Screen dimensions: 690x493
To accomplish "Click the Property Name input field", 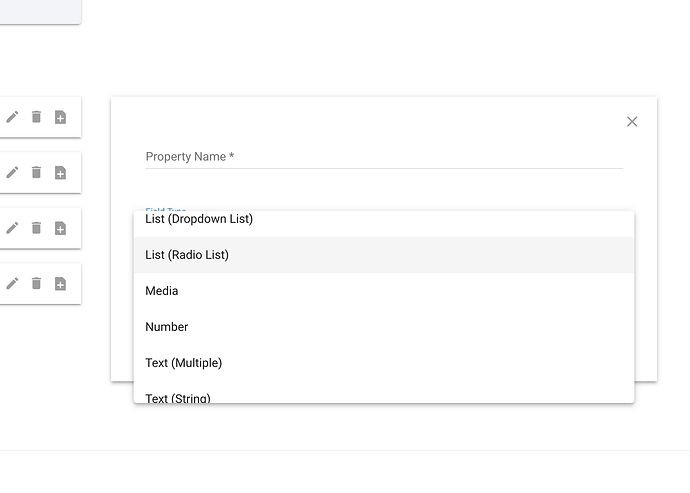I will point(384,157).
